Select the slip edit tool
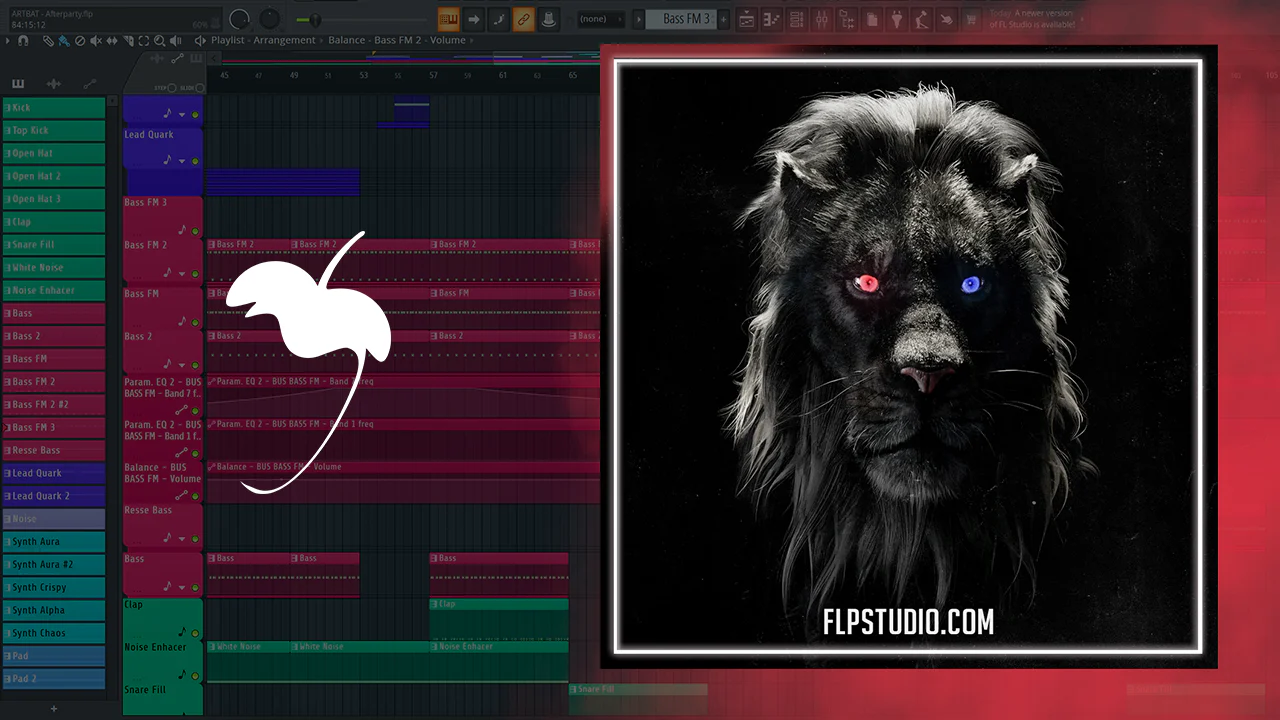This screenshot has width=1280, height=720. [x=112, y=41]
